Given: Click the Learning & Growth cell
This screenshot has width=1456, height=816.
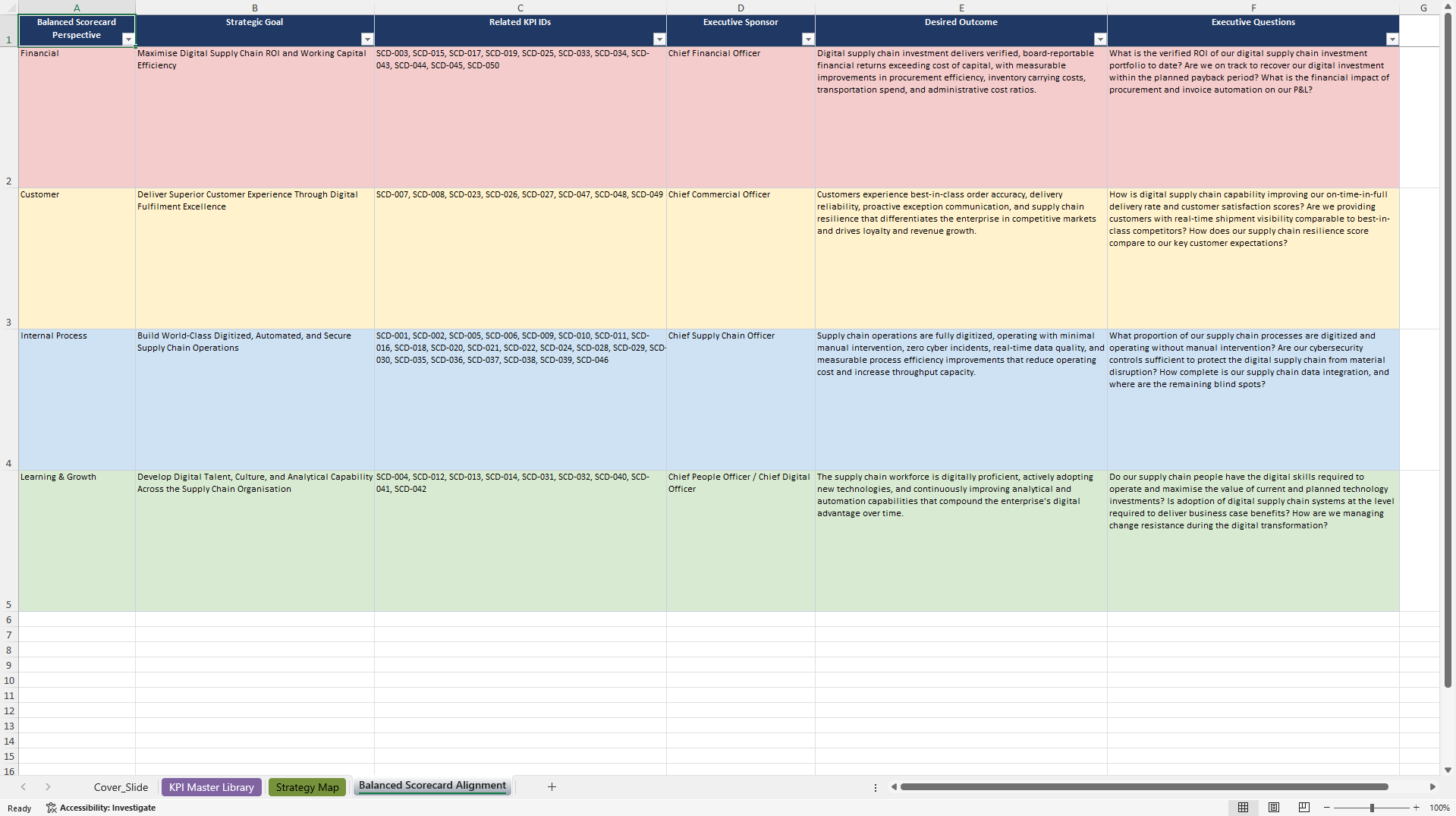Looking at the screenshot, I should (77, 540).
